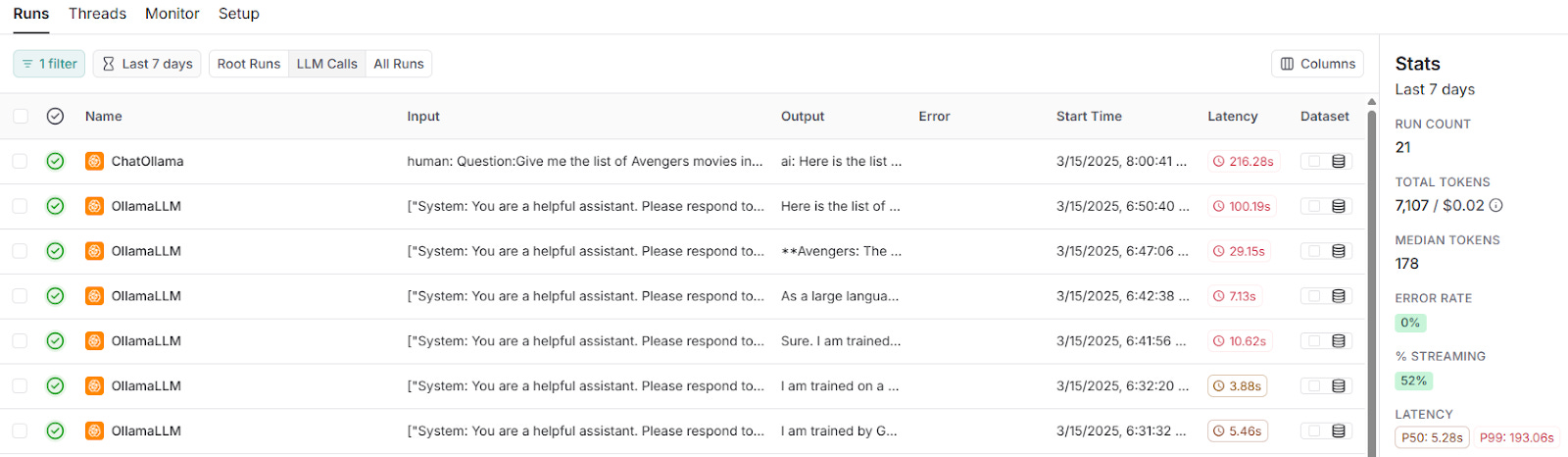Click the 52% streaming badge

point(1414,381)
